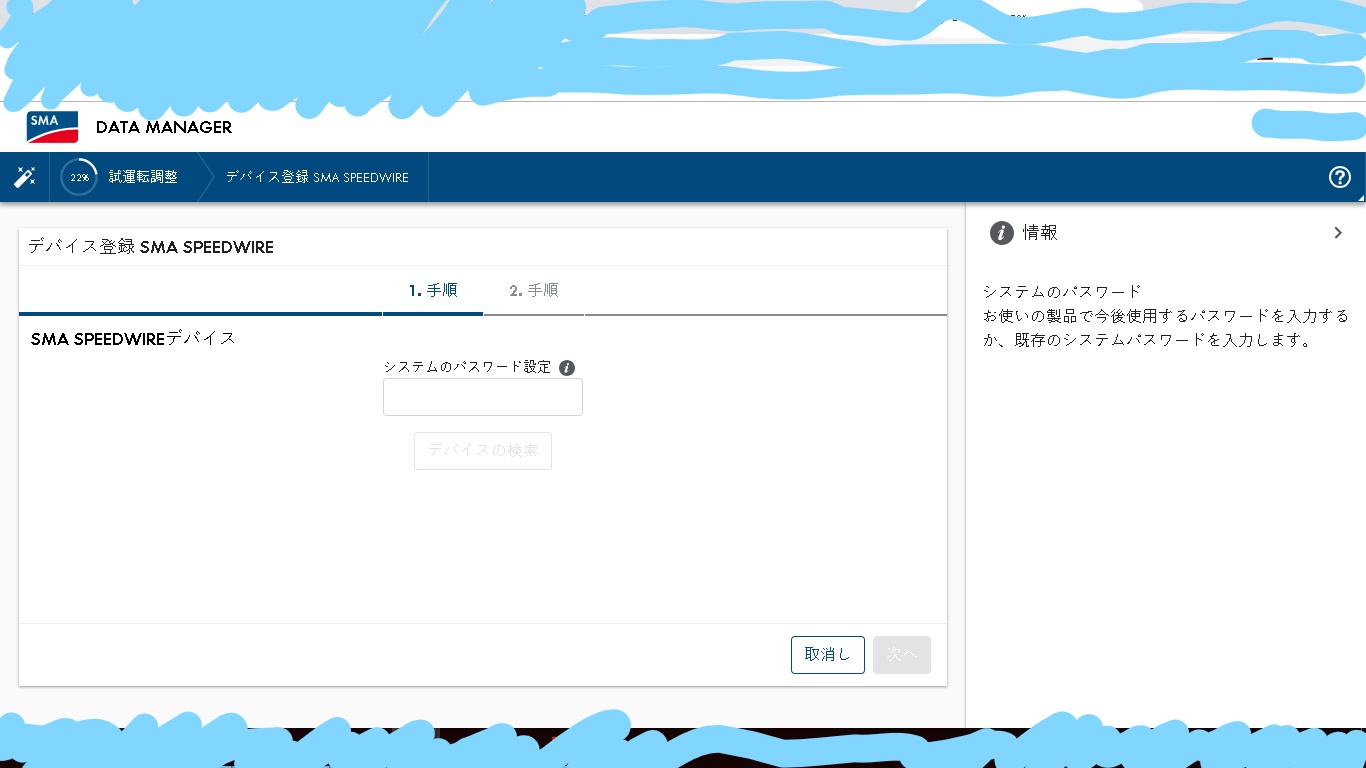Collapse the 情報 panel chevron

pos(1338,233)
